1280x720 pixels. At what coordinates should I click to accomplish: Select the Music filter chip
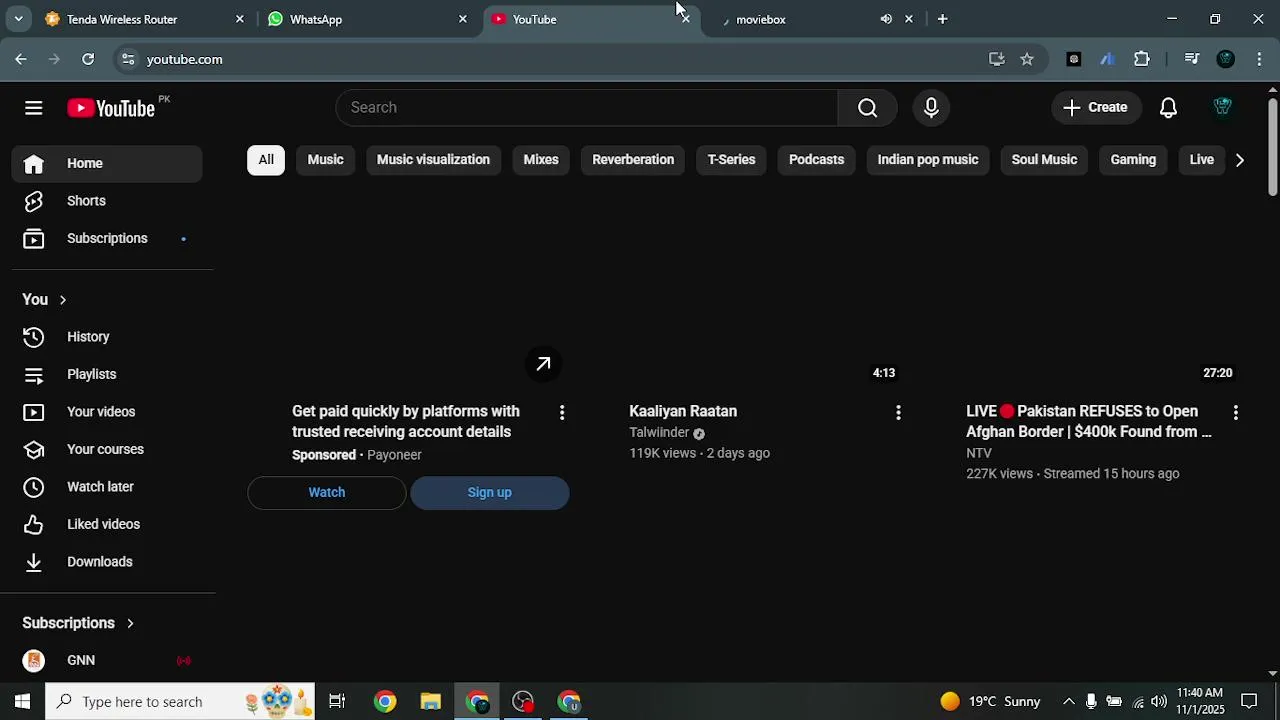coord(325,160)
